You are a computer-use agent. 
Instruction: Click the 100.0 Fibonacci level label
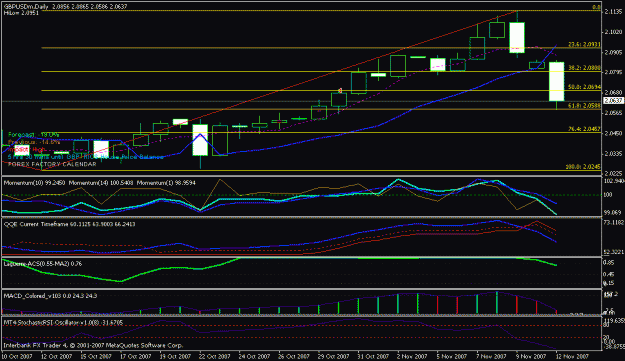584,167
